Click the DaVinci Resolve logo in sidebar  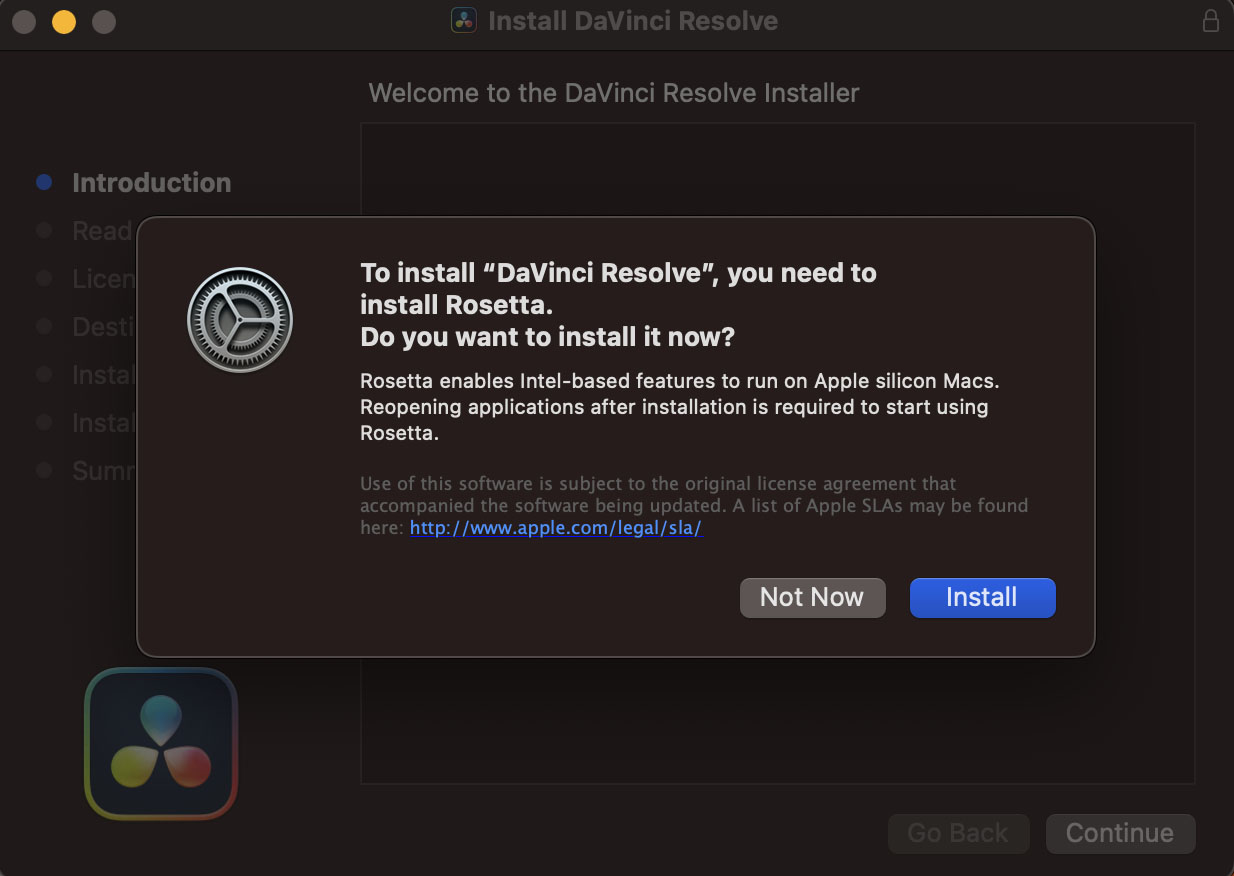tap(161, 743)
